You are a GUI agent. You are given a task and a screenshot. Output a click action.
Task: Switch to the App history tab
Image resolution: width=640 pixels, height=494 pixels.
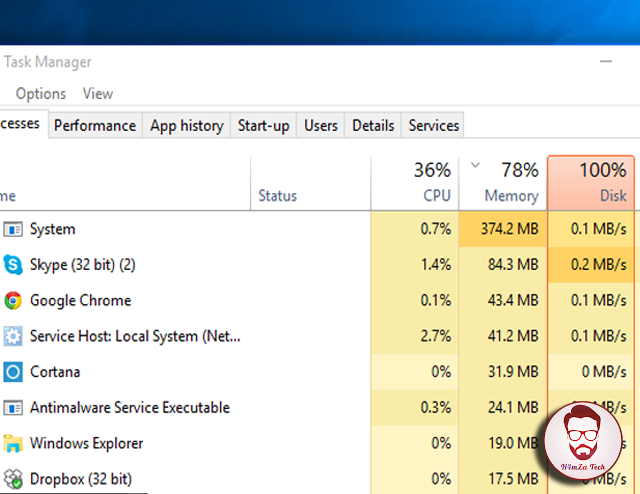[x=187, y=125]
